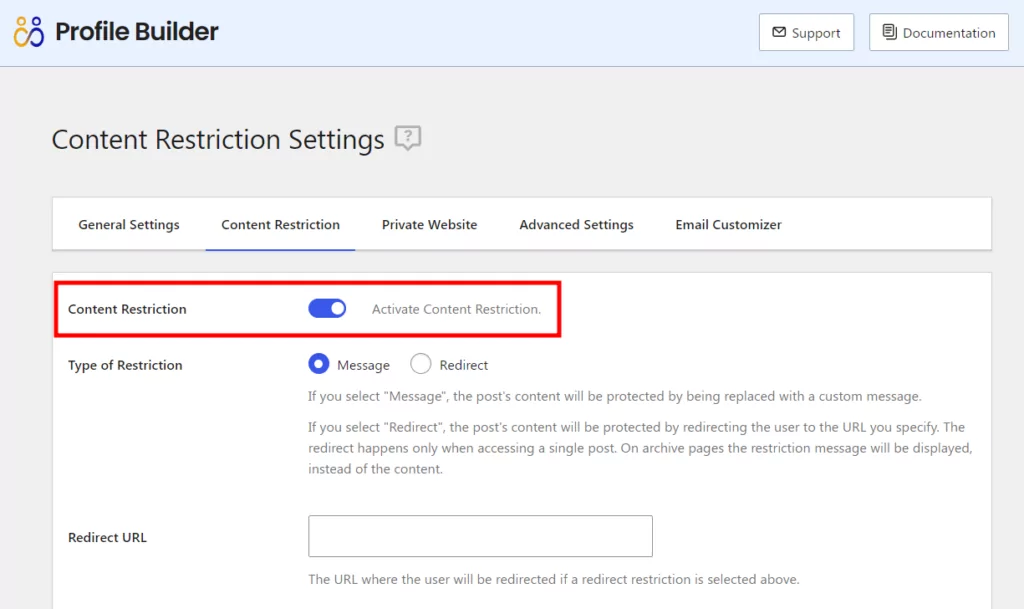Open the Email Customizer tab

click(728, 225)
